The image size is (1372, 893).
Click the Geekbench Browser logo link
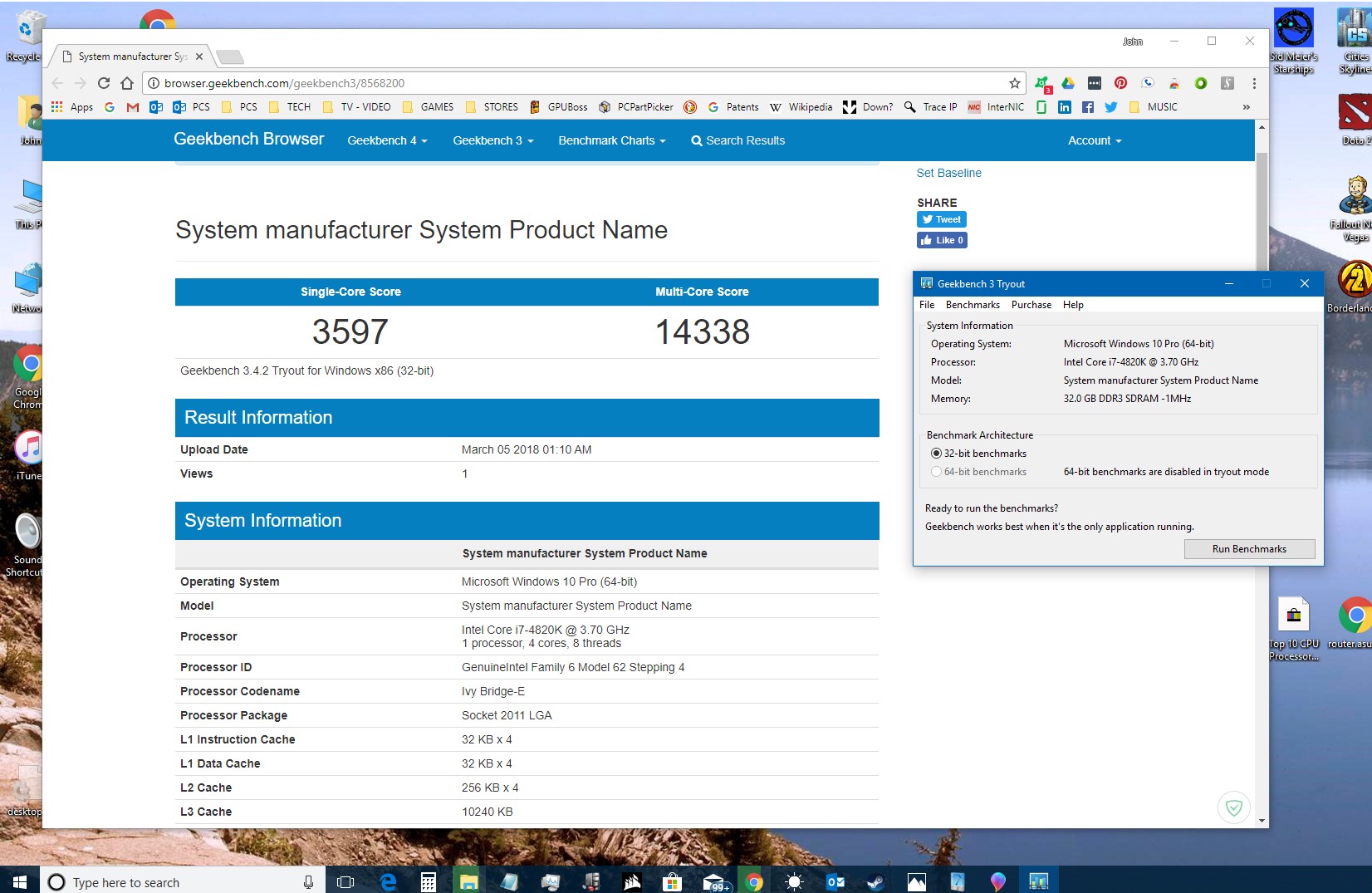coord(248,140)
